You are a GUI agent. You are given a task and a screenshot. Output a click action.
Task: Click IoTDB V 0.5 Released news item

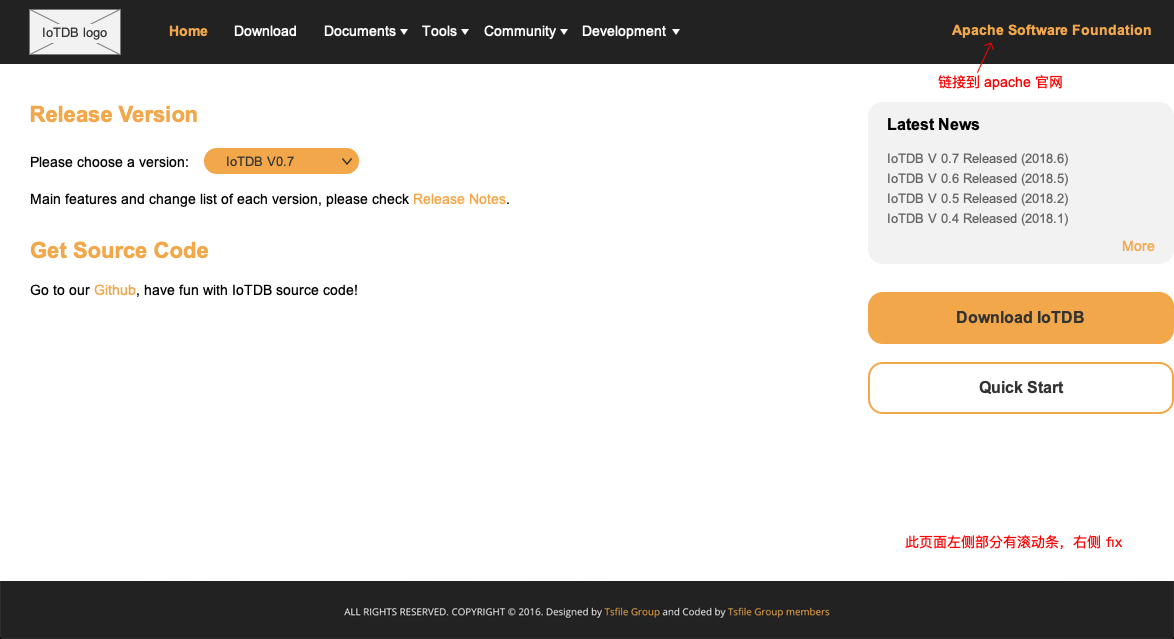[977, 199]
